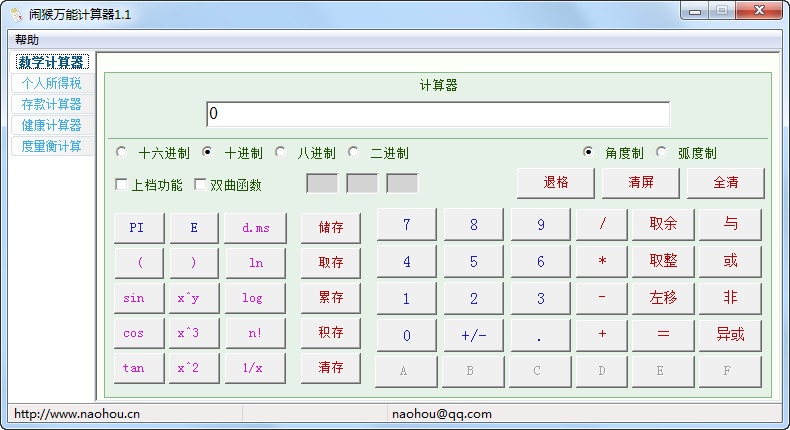Apply the sin function
Screen dimensions: 790x430
click(139, 298)
